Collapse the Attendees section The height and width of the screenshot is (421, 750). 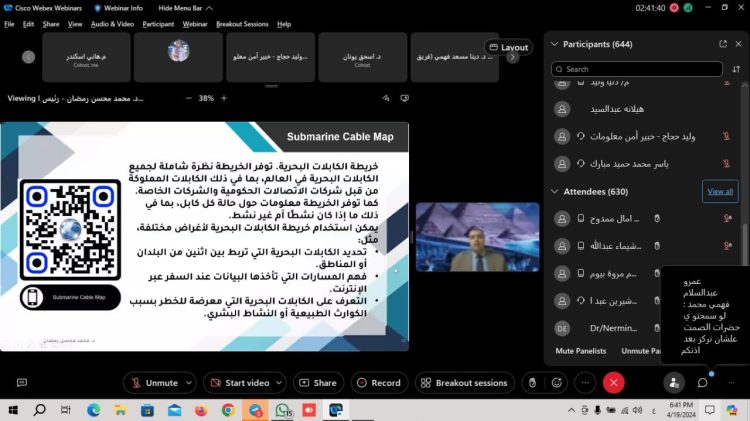(x=554, y=191)
